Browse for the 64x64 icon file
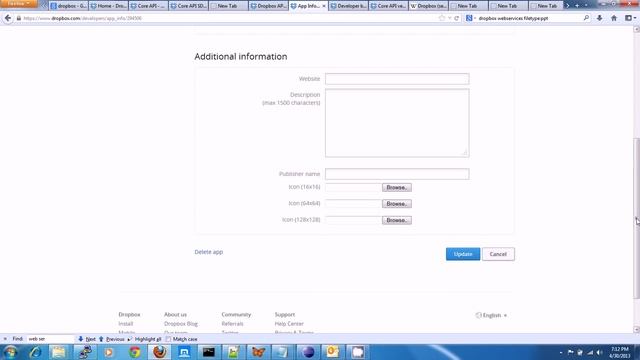This screenshot has height=360, width=640. click(x=397, y=204)
